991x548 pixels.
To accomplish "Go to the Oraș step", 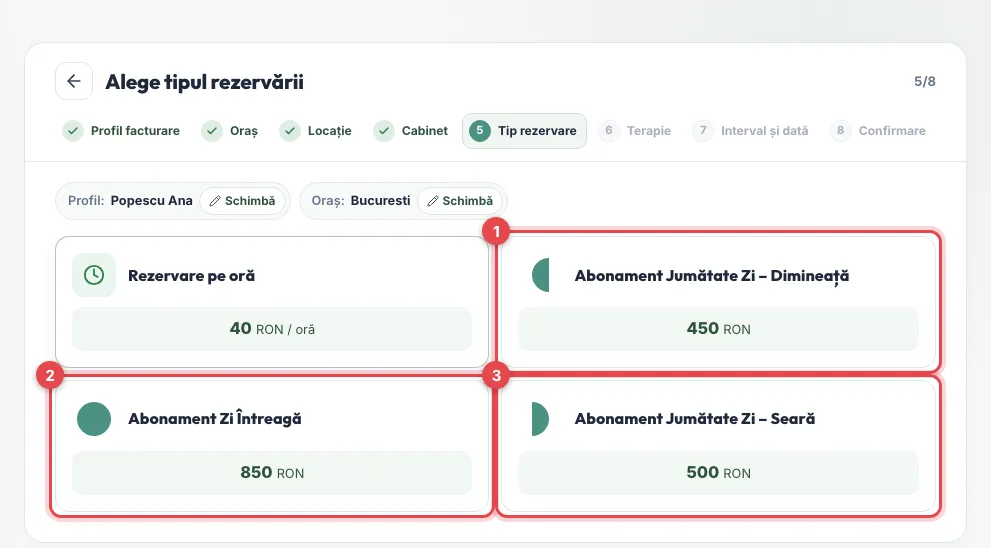I will (230, 131).
